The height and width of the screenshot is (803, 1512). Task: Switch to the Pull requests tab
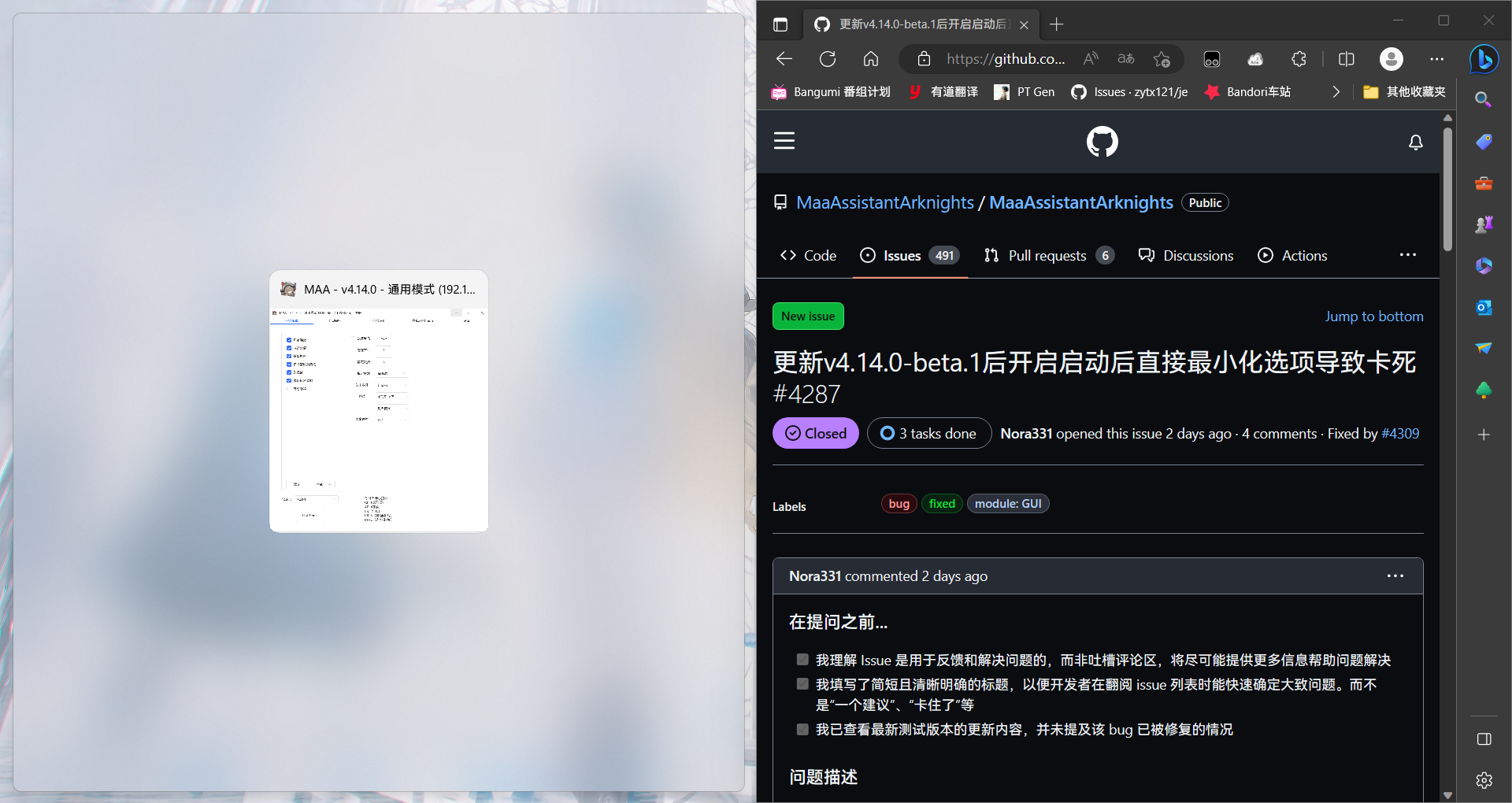pos(1047,255)
